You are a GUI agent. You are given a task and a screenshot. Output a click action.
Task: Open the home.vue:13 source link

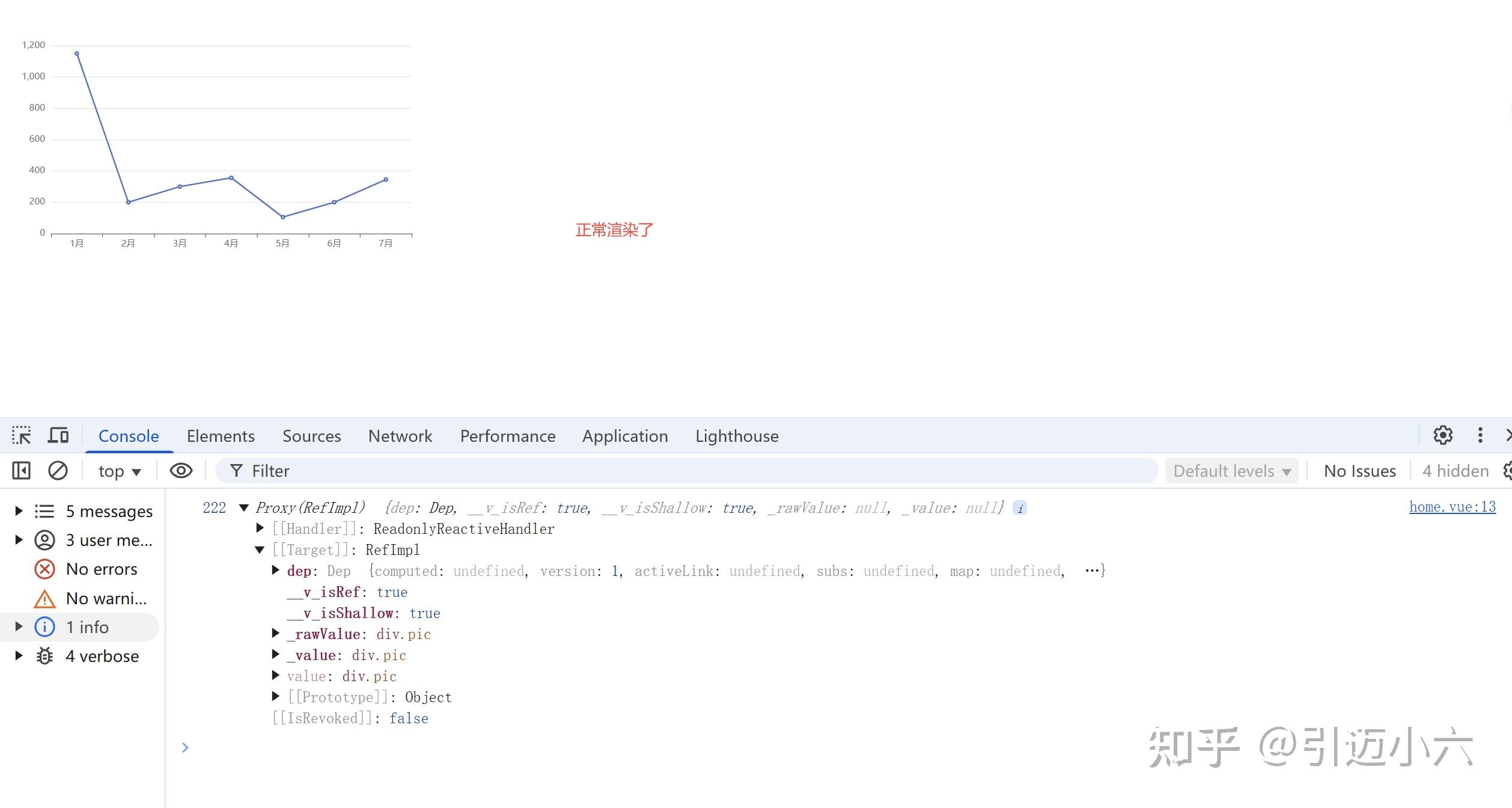(x=1452, y=507)
